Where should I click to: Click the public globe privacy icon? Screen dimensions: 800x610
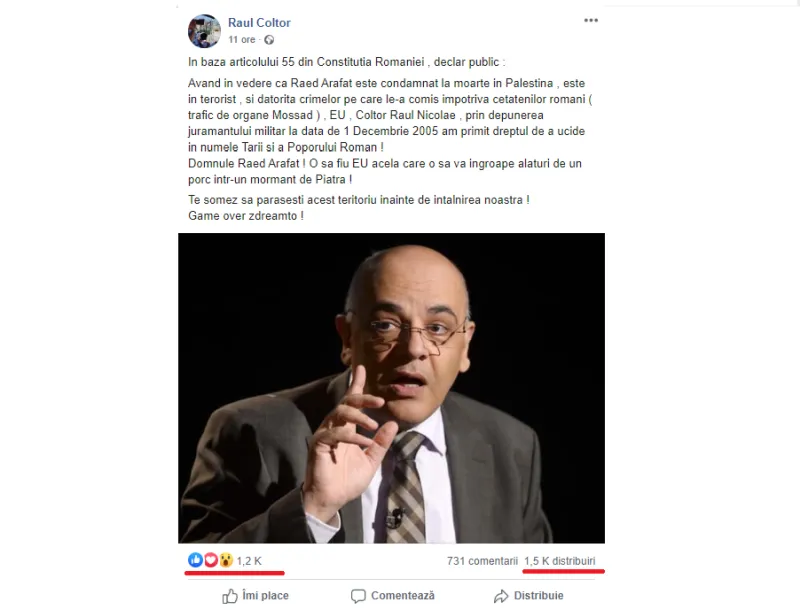(269, 40)
